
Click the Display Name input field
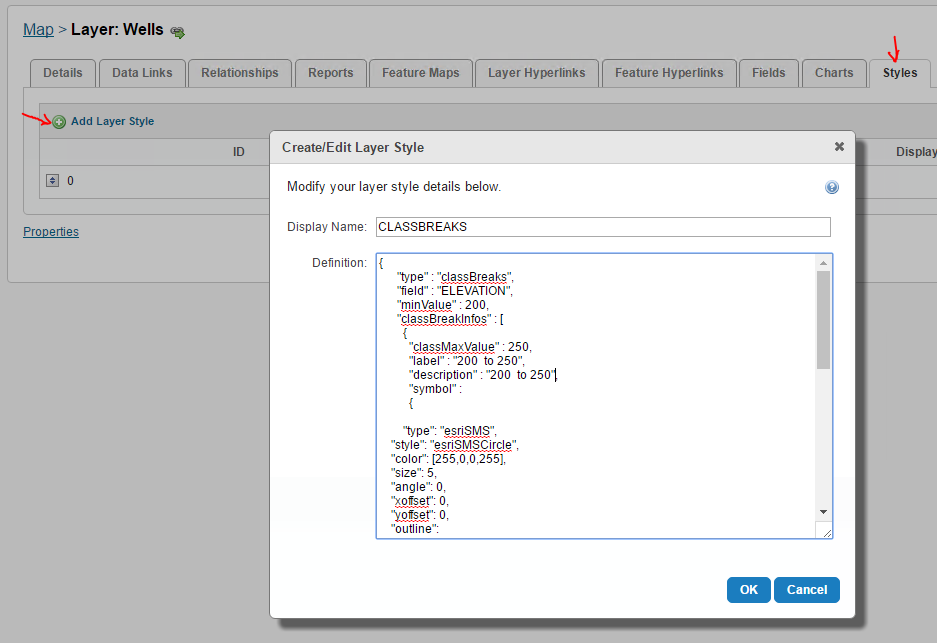(603, 227)
